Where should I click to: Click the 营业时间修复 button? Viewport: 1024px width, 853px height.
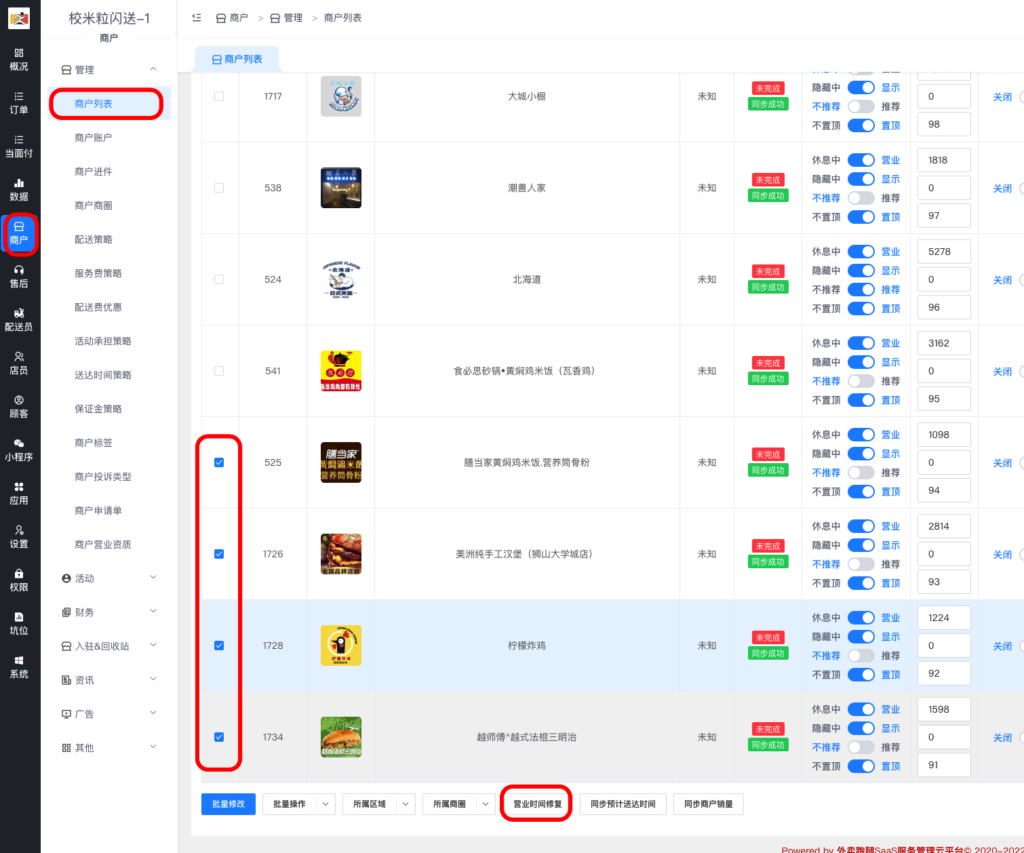tap(537, 804)
